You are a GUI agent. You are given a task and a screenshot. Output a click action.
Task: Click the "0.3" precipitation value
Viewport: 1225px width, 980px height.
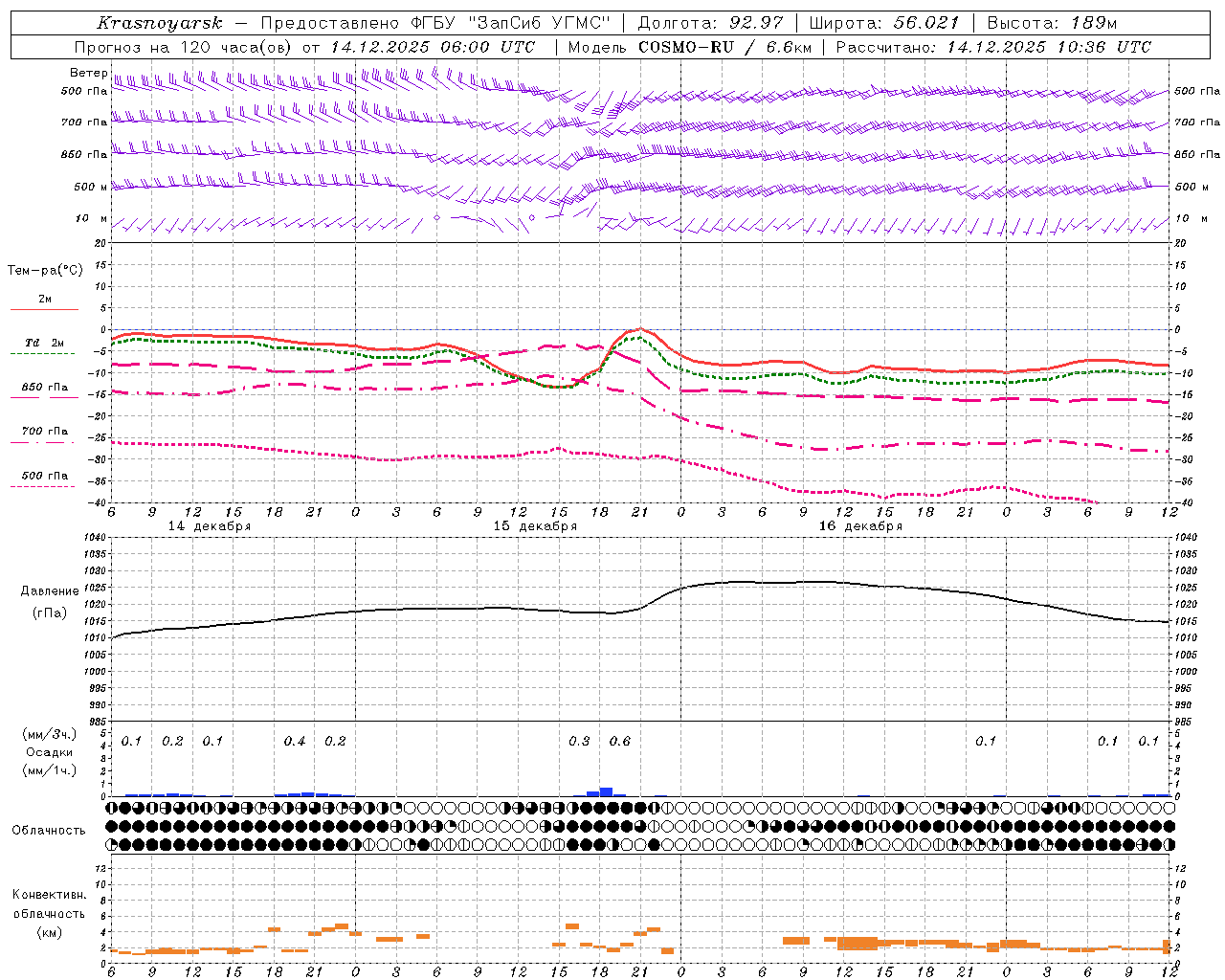579,742
